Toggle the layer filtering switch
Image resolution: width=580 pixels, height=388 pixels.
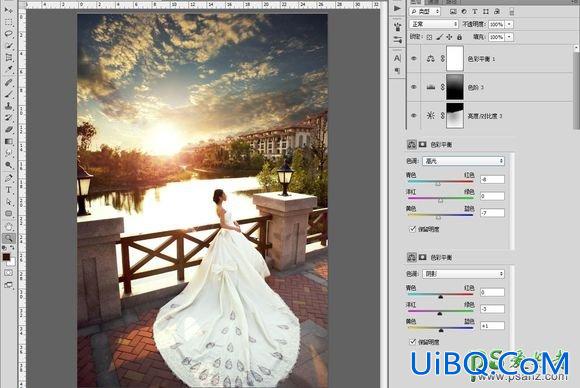[x=512, y=12]
